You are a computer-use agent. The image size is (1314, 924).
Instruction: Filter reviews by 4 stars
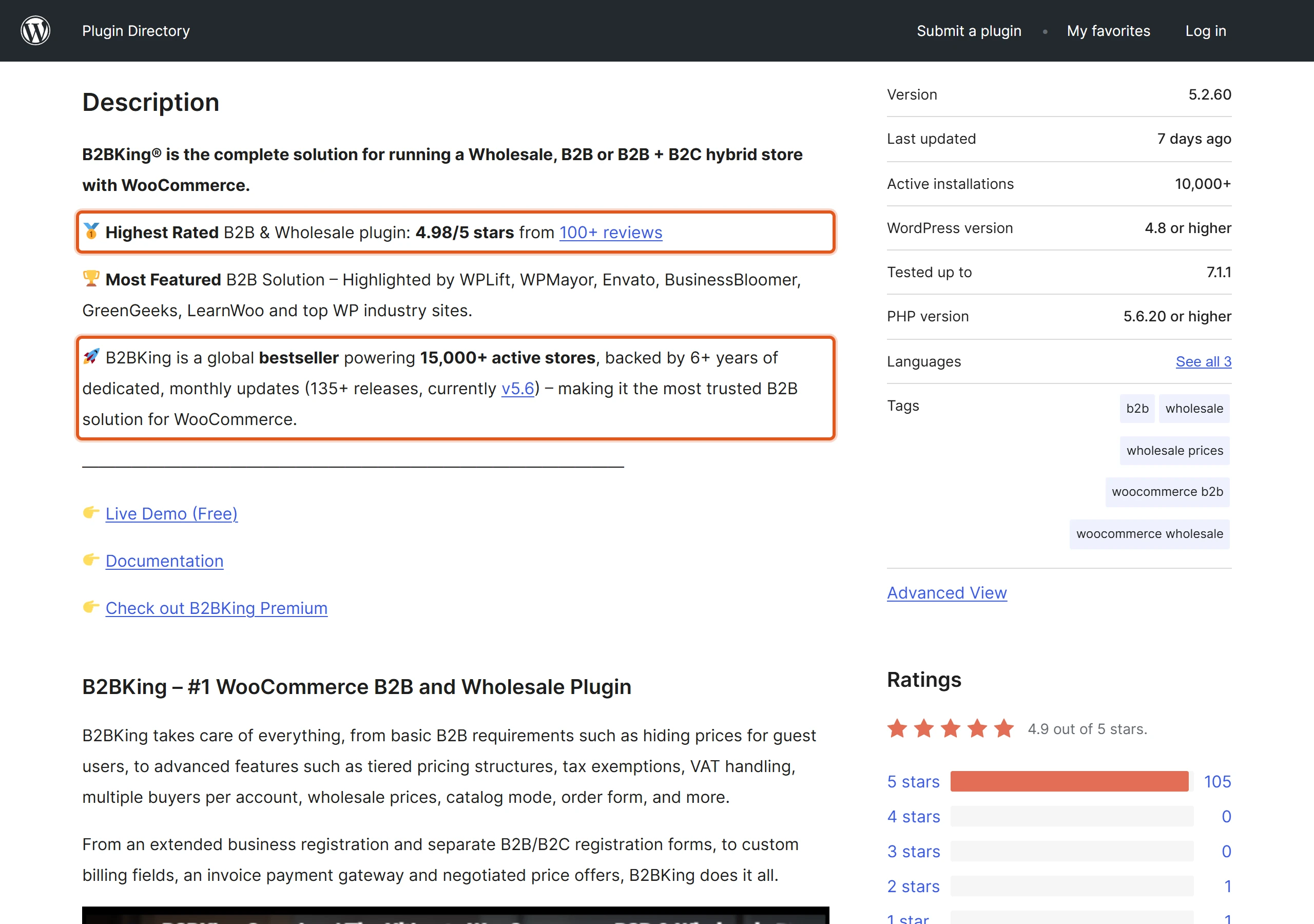913,817
